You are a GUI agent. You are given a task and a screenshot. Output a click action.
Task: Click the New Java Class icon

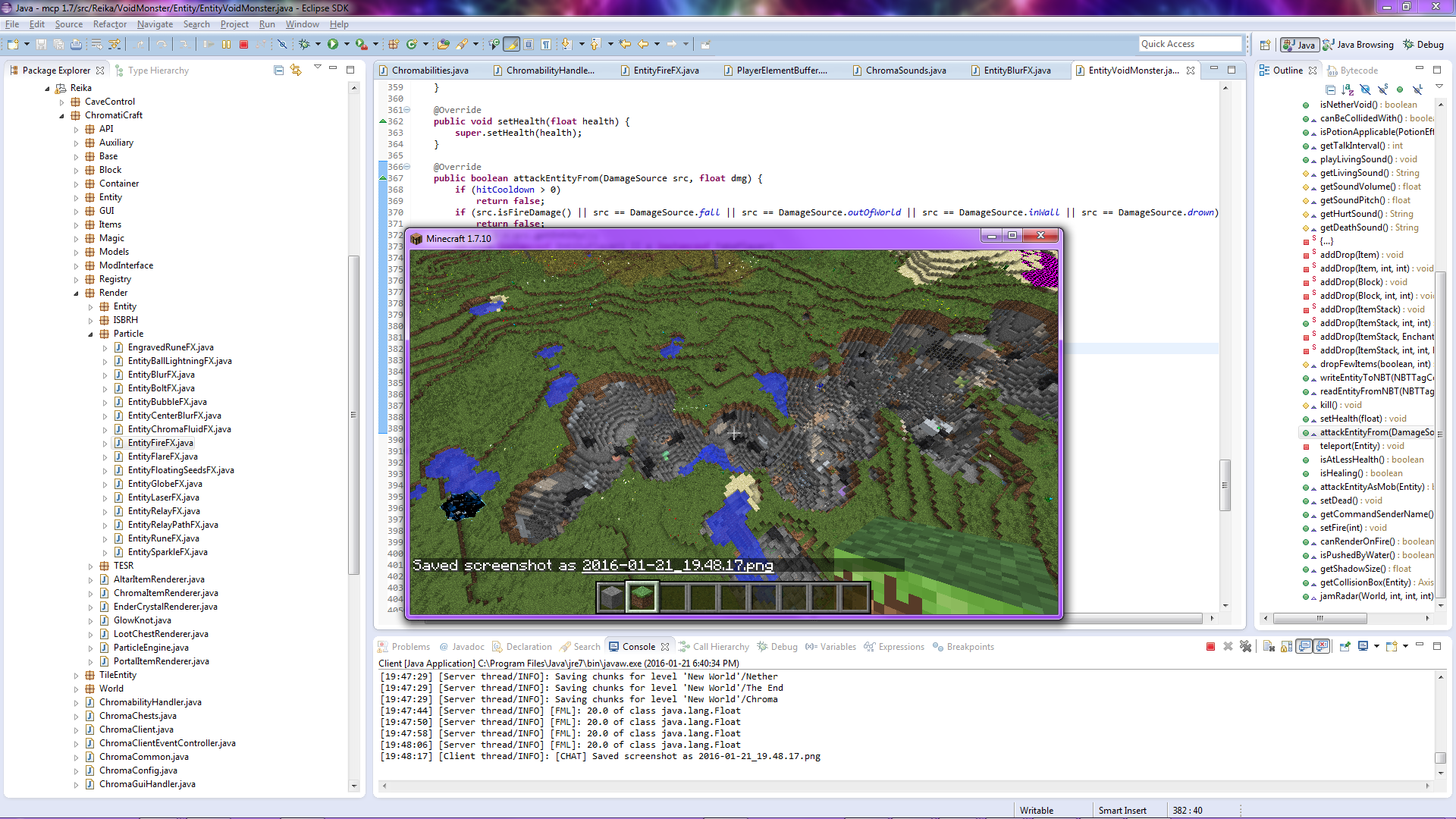click(412, 44)
